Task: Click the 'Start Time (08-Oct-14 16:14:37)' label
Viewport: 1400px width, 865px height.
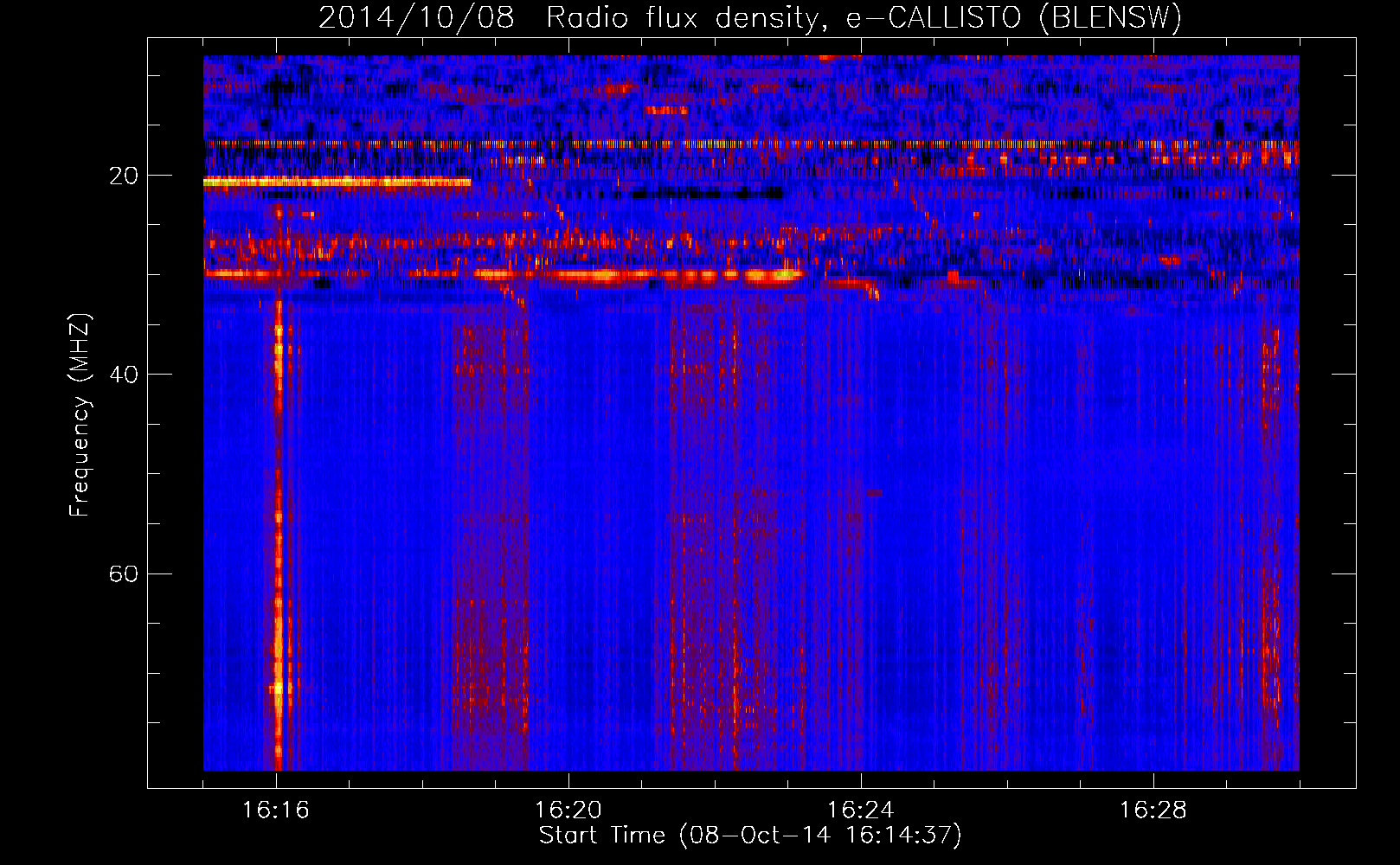Action: point(750,836)
